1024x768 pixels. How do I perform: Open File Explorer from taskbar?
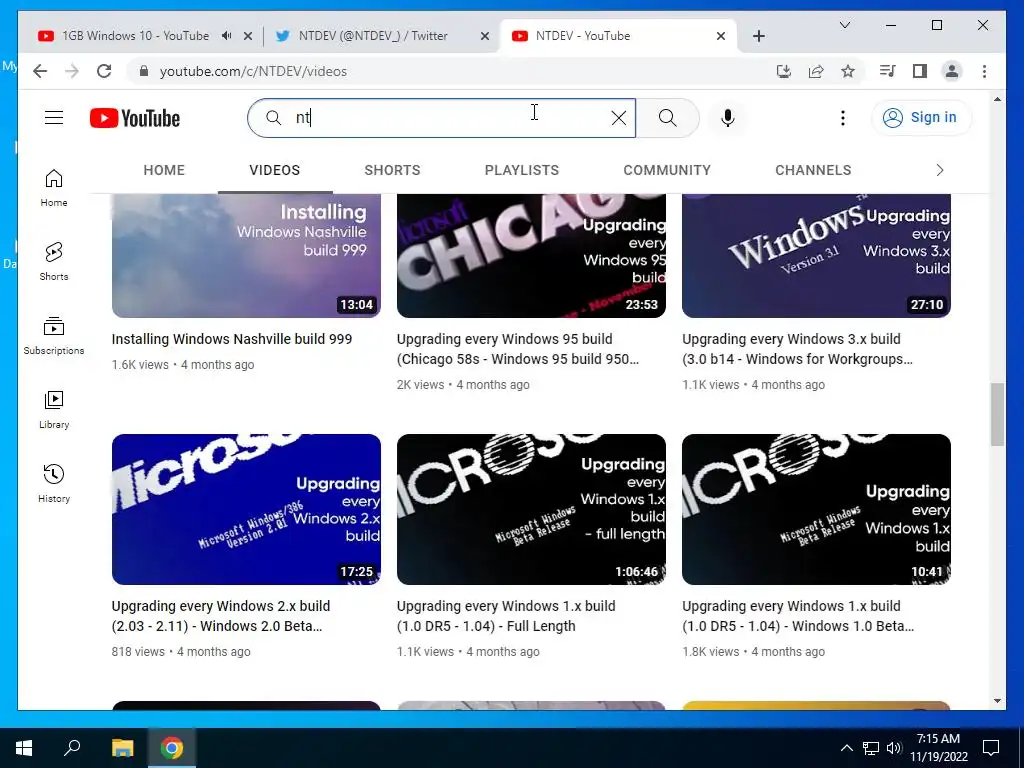(122, 748)
